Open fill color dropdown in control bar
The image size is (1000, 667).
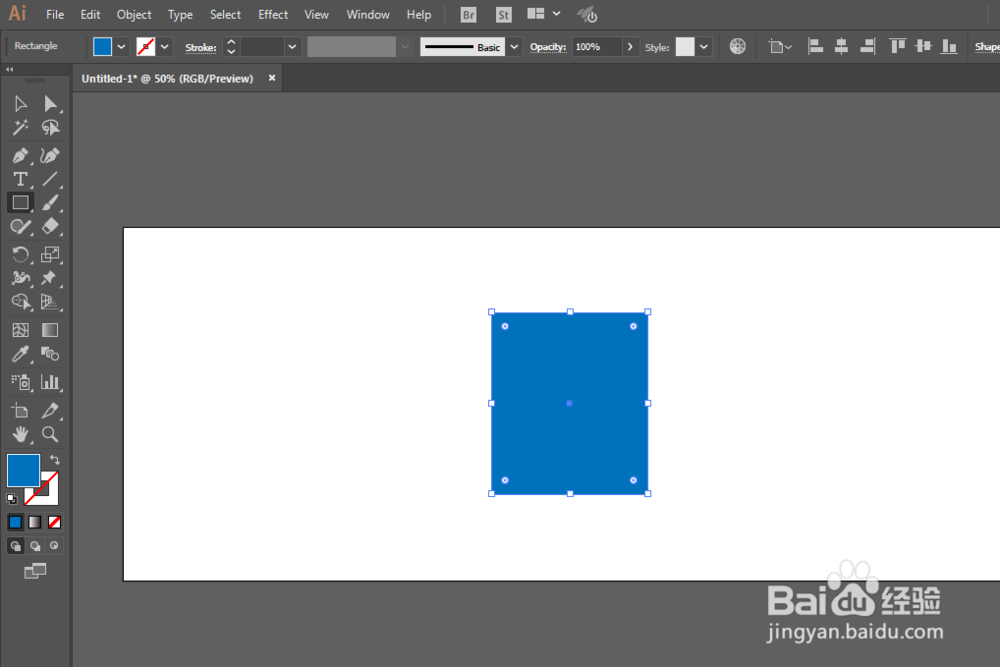click(121, 47)
